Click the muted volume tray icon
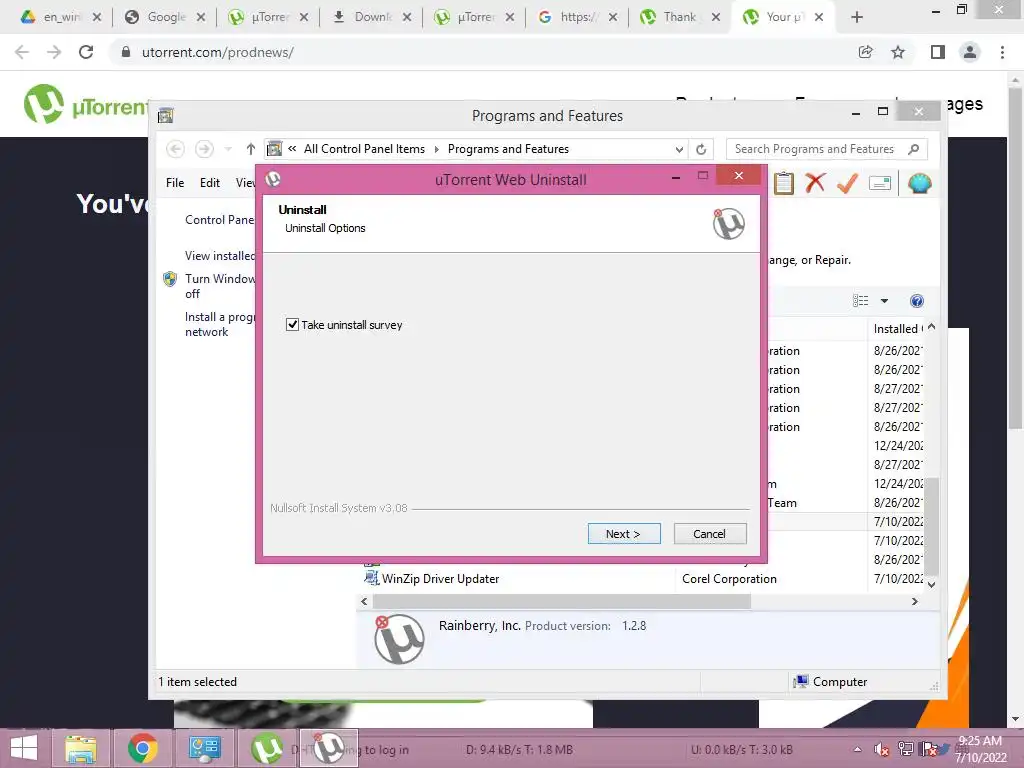Screen dimensions: 1024x768 [882, 749]
